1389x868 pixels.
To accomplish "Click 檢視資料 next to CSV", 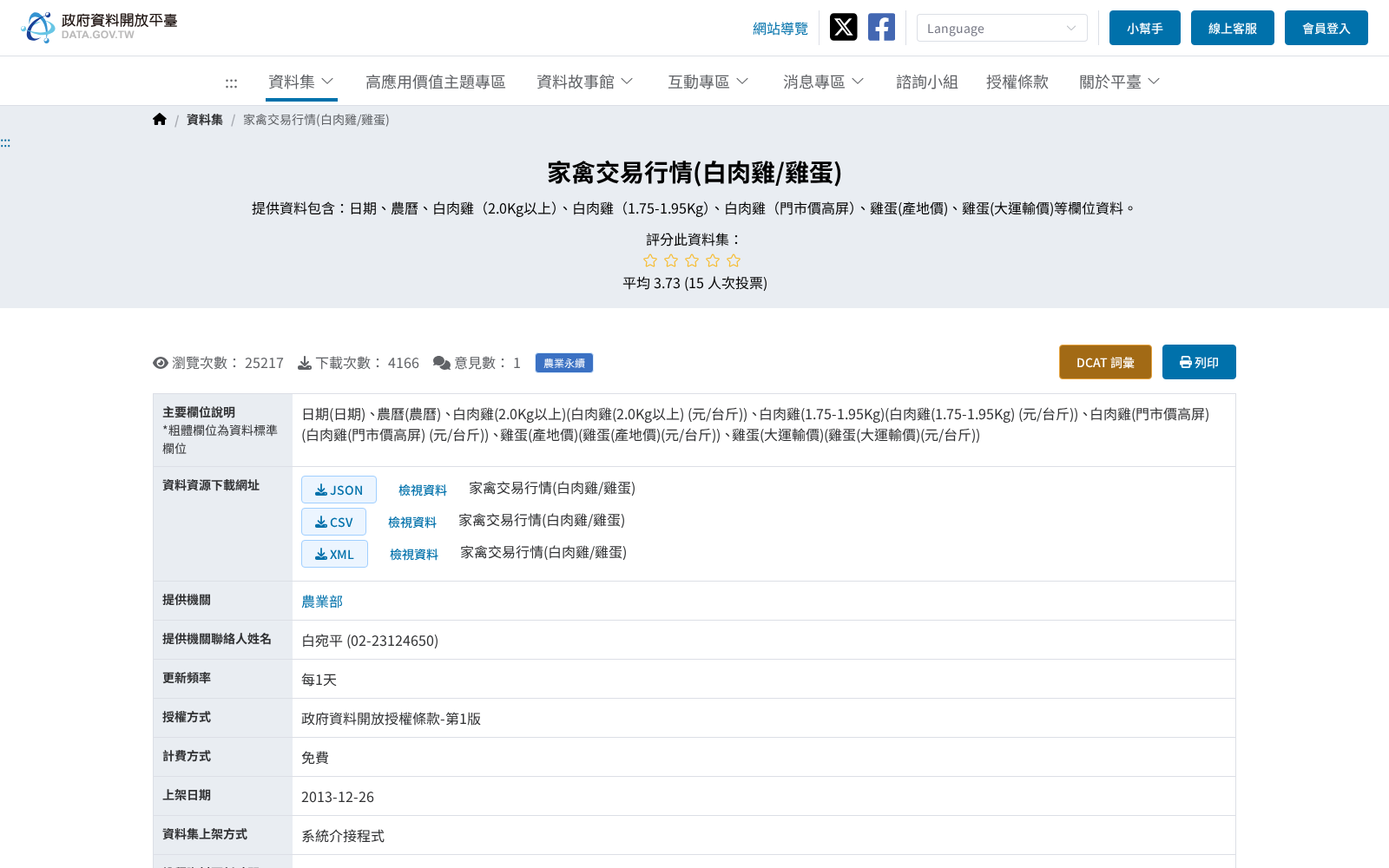I will point(412,523).
